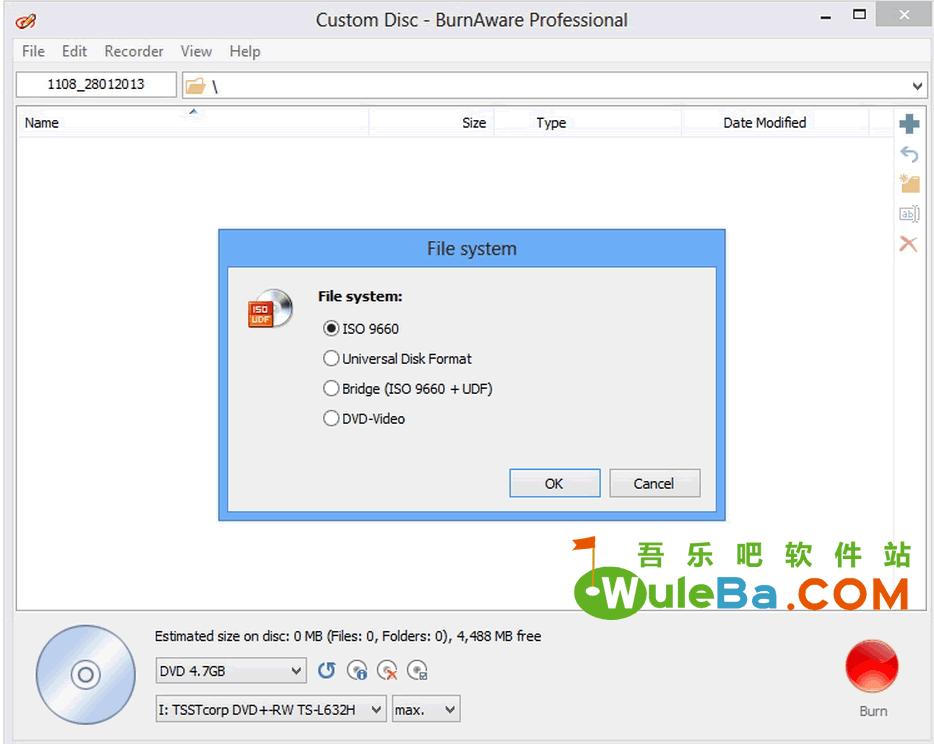
Task: Click the red X delete icon
Action: tap(908, 244)
